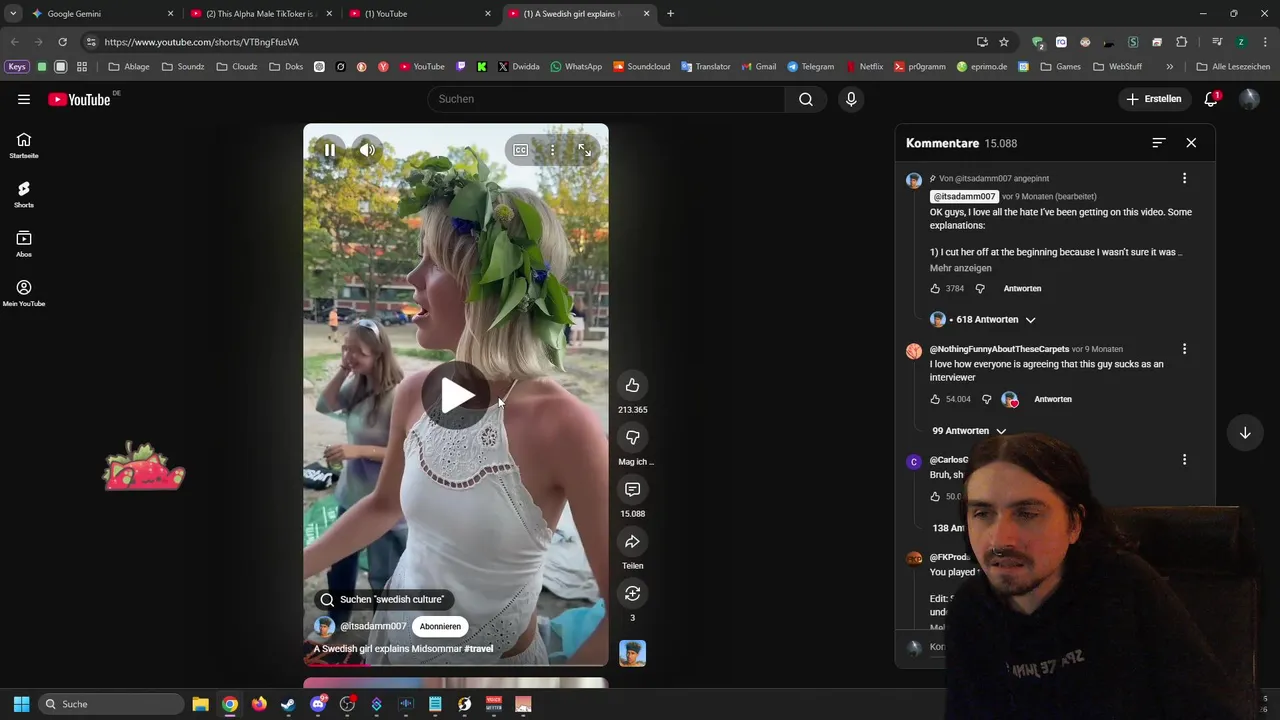
Task: Open the Netflix bookmark
Action: click(x=865, y=67)
